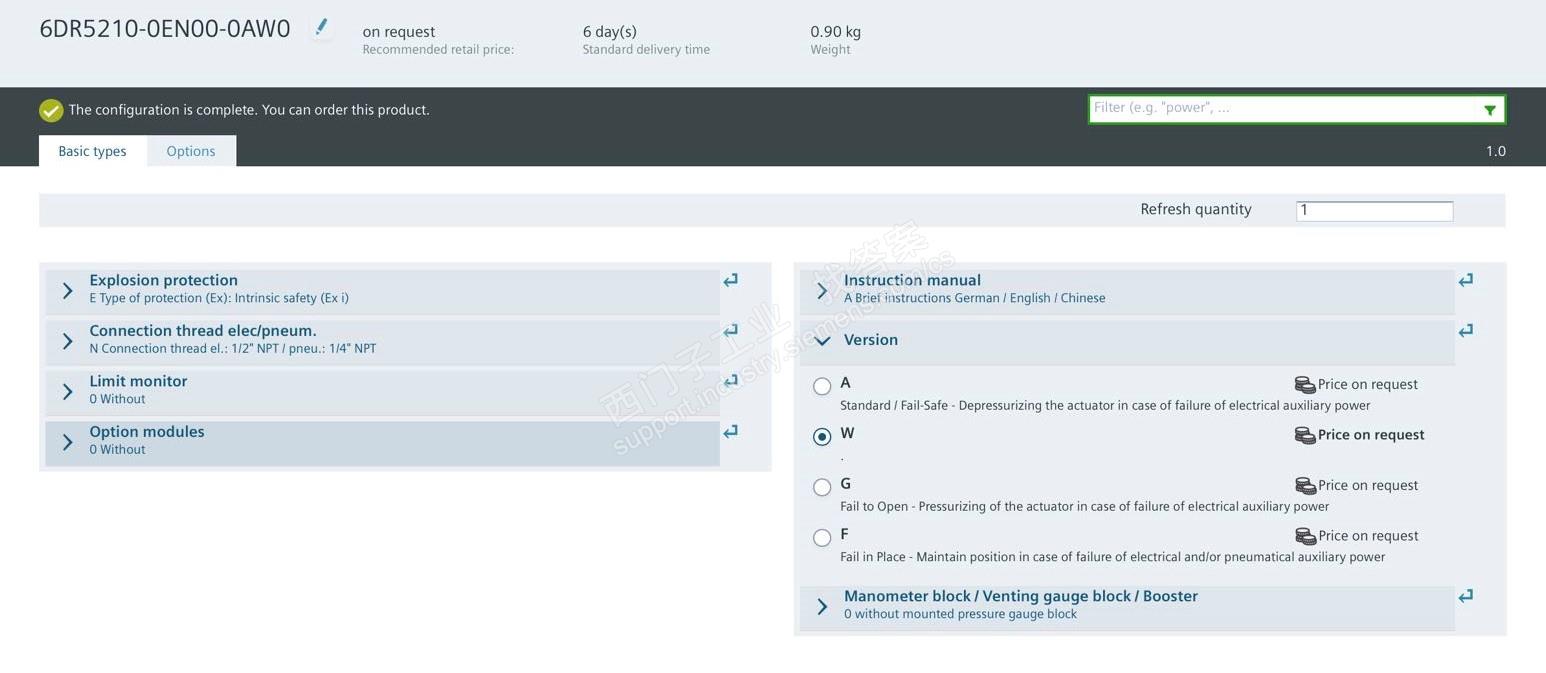Screen dimensions: 1546x673
Task: Open the Basic types tab
Action: (x=92, y=151)
